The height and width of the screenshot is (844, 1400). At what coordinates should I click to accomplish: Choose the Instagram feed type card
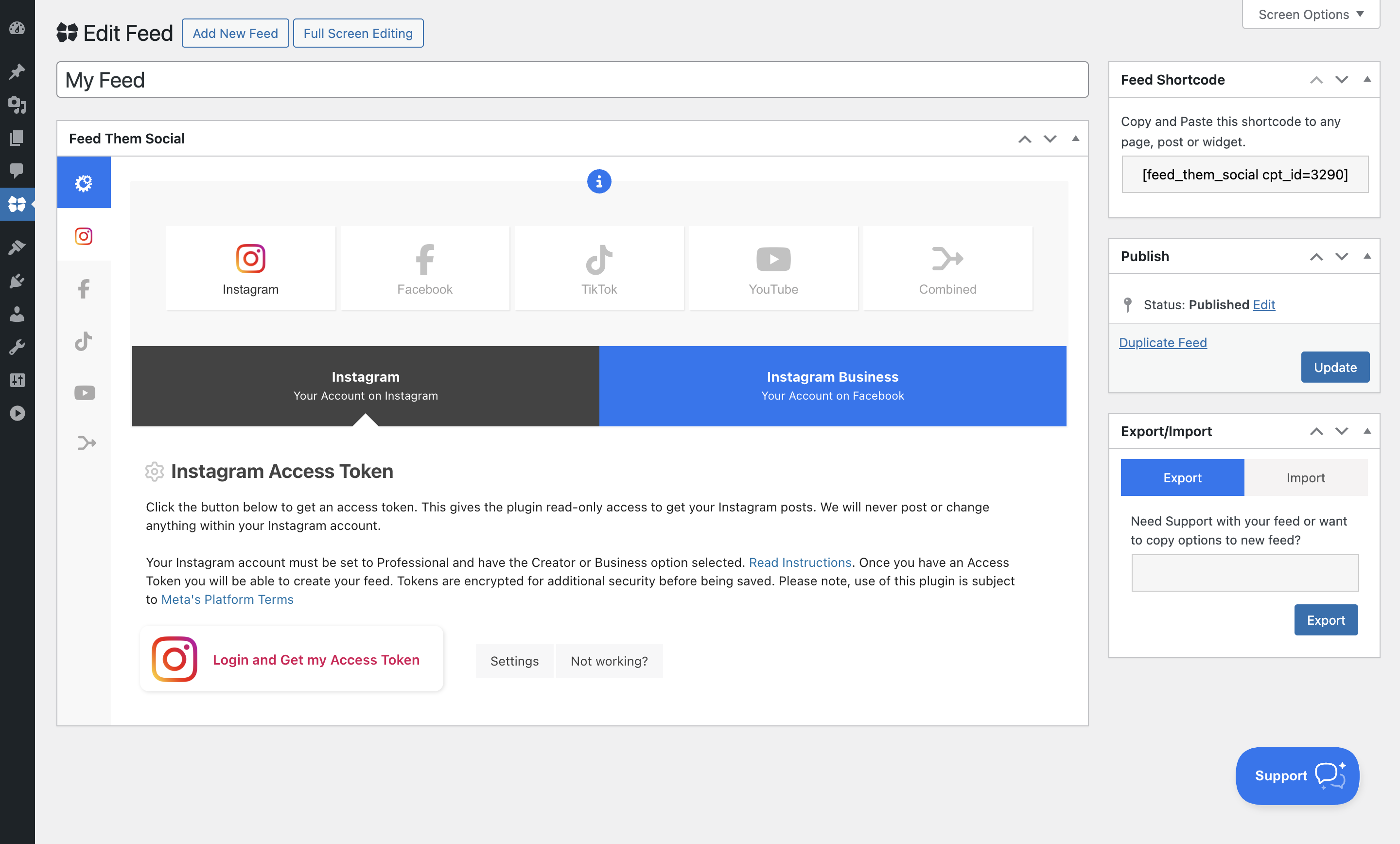[250, 268]
